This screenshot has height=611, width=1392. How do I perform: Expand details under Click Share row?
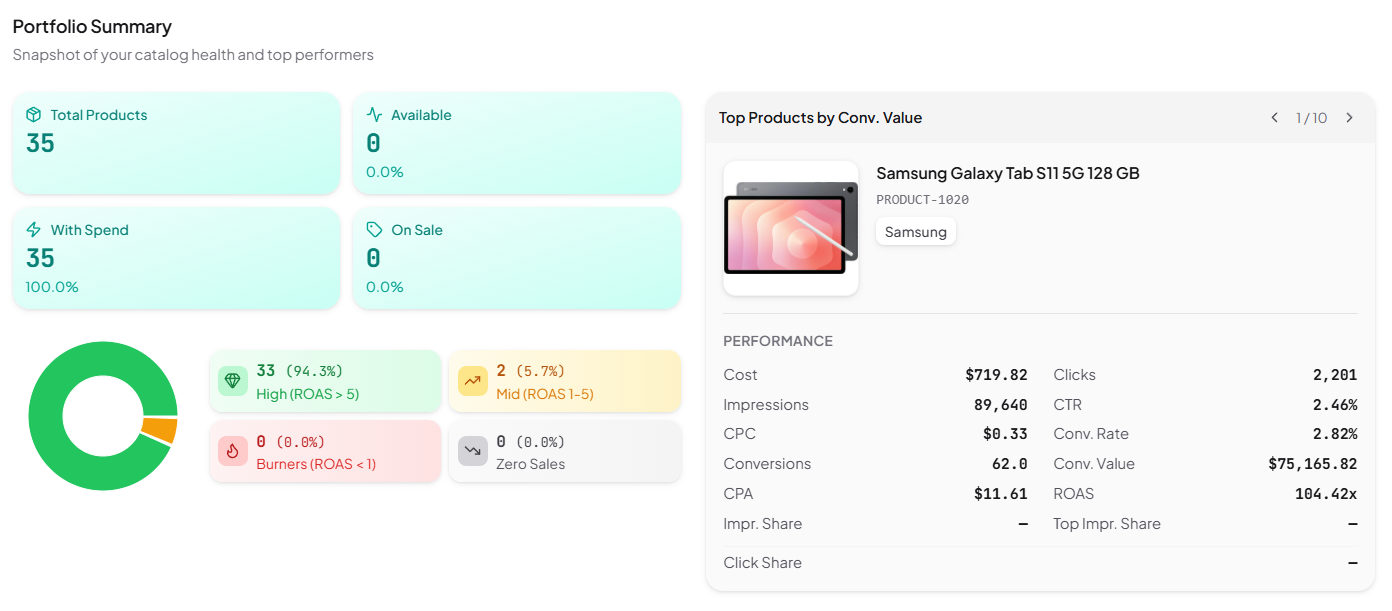tap(762, 562)
